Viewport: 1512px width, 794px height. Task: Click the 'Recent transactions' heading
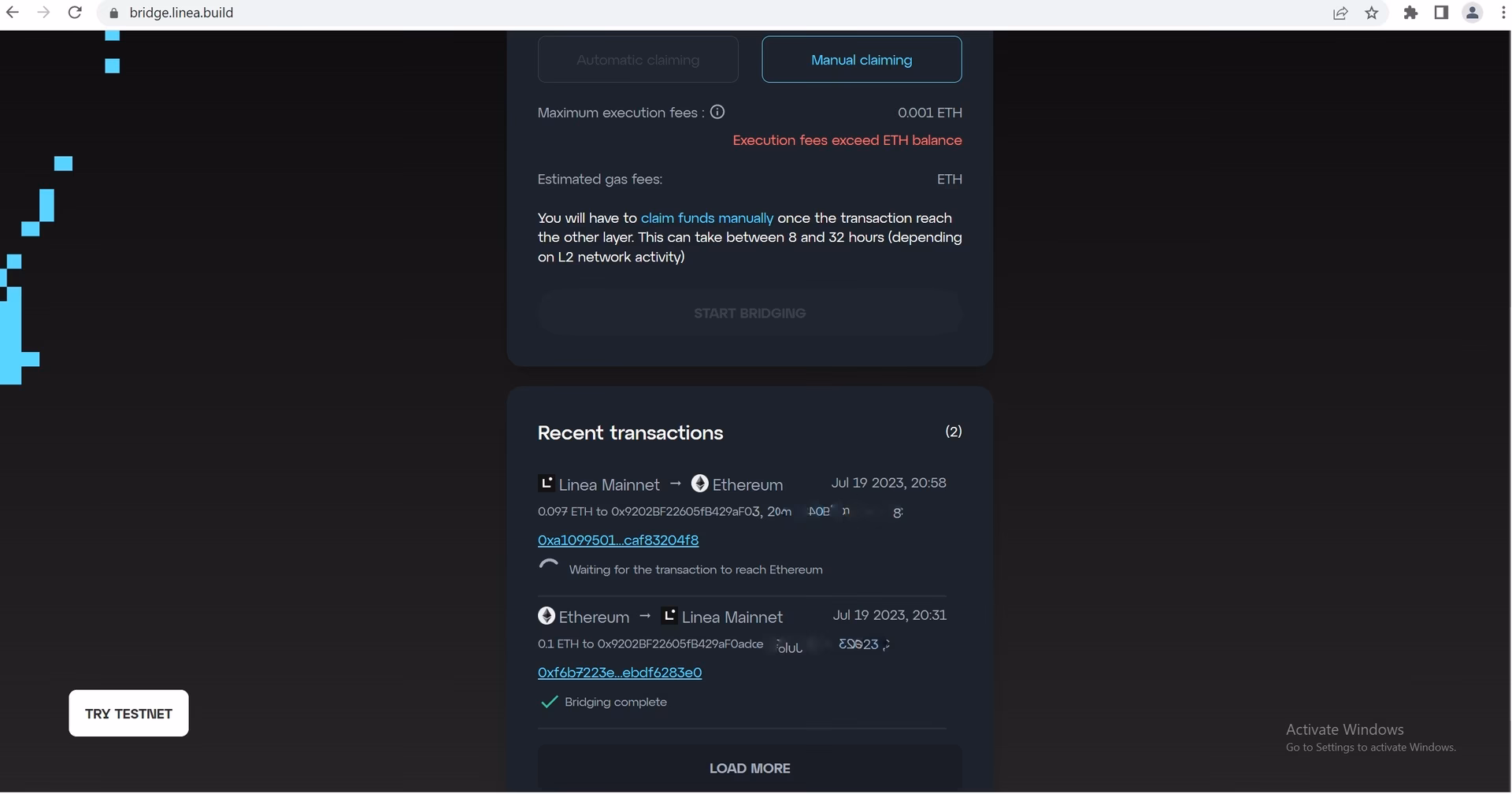click(630, 432)
